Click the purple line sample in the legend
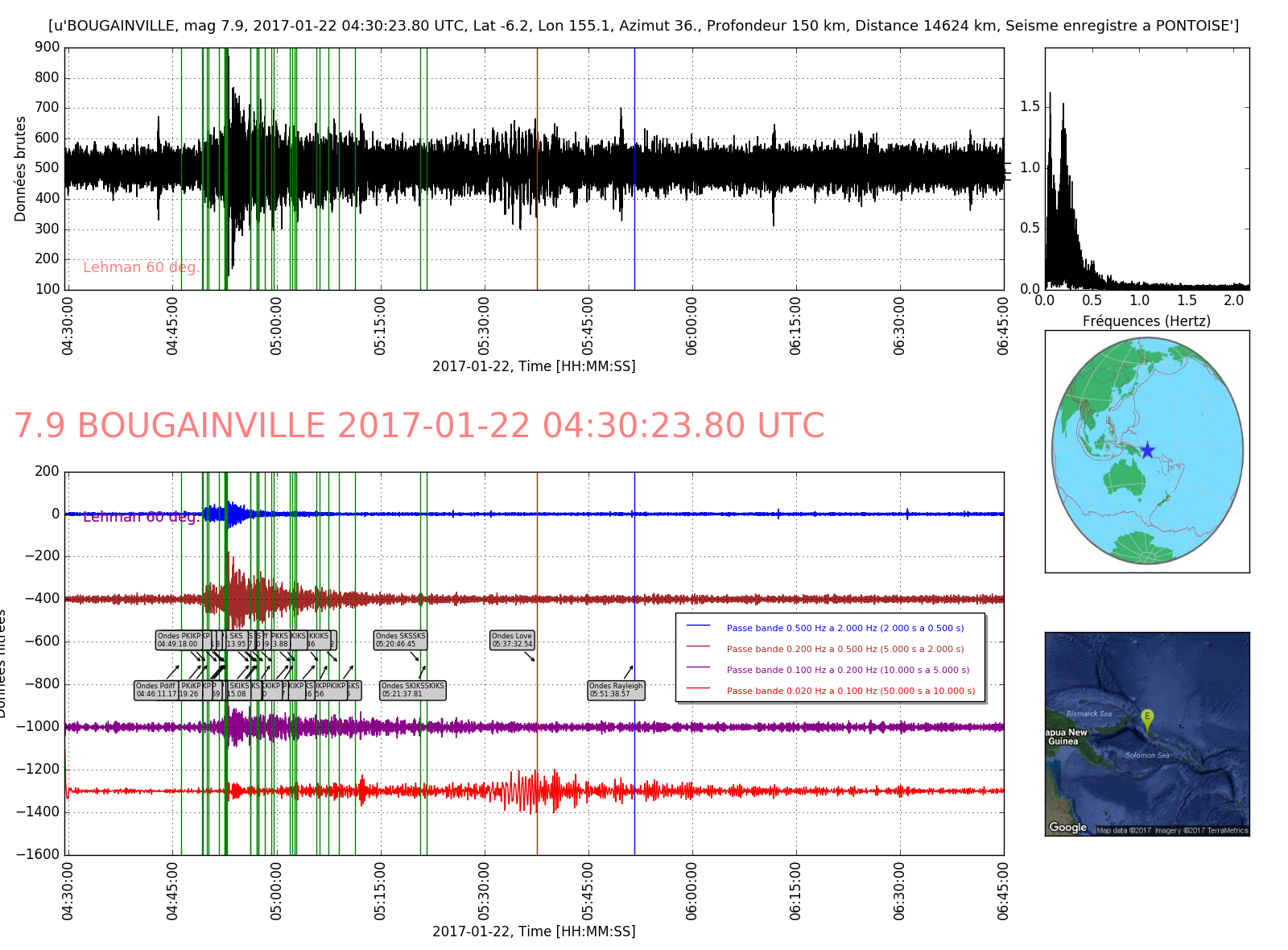This screenshot has width=1288, height=950. pos(697,667)
